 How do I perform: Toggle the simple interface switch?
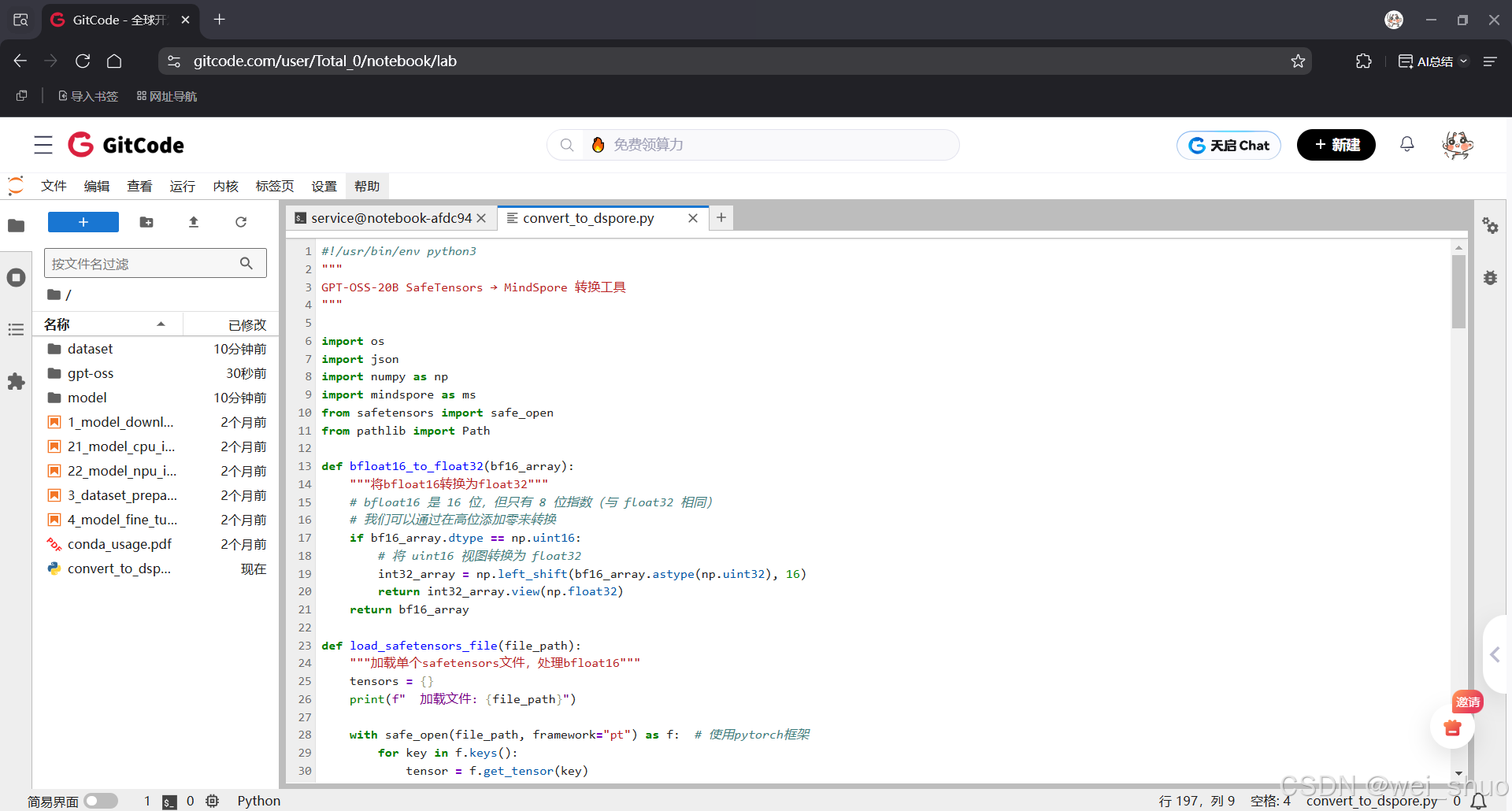point(101,801)
